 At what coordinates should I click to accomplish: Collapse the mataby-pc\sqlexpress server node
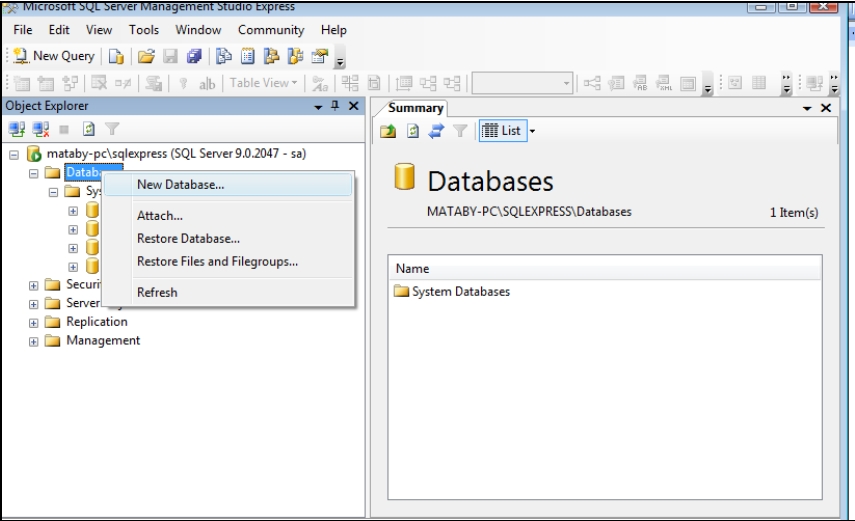pyautogui.click(x=14, y=155)
